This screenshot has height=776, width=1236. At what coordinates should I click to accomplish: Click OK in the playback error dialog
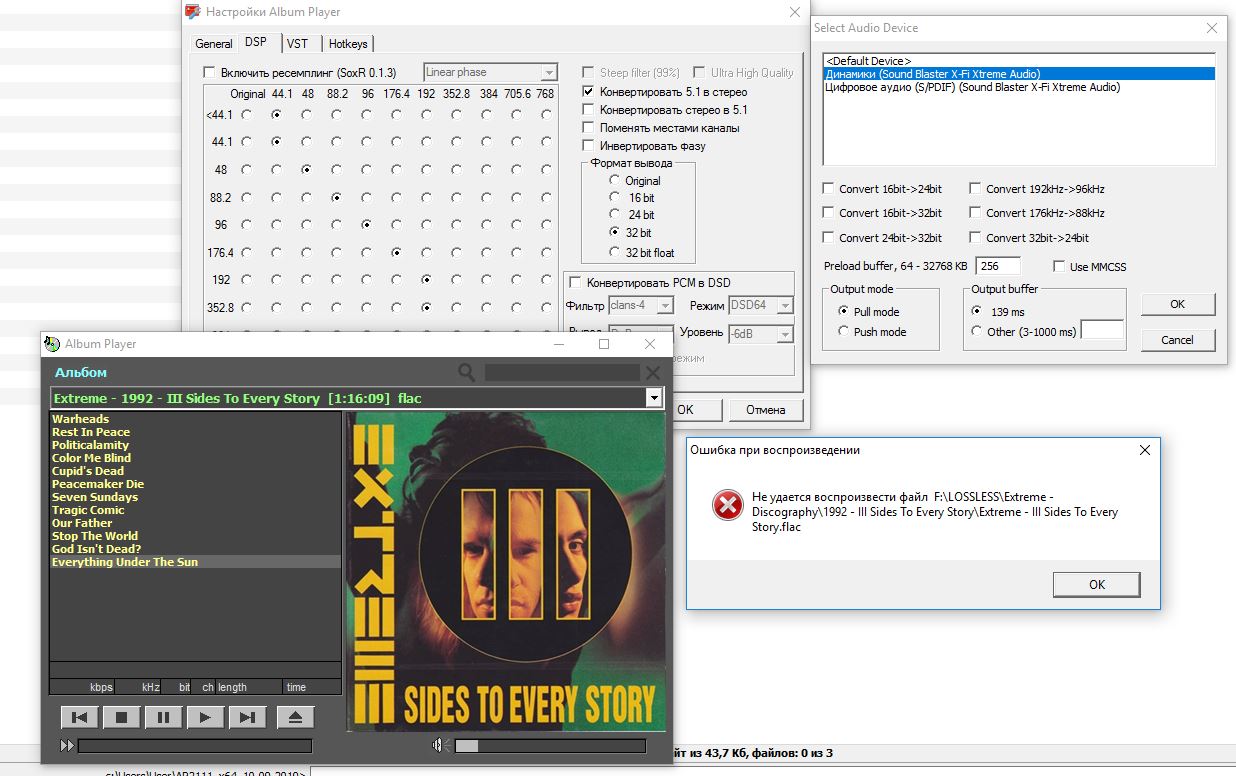1097,584
